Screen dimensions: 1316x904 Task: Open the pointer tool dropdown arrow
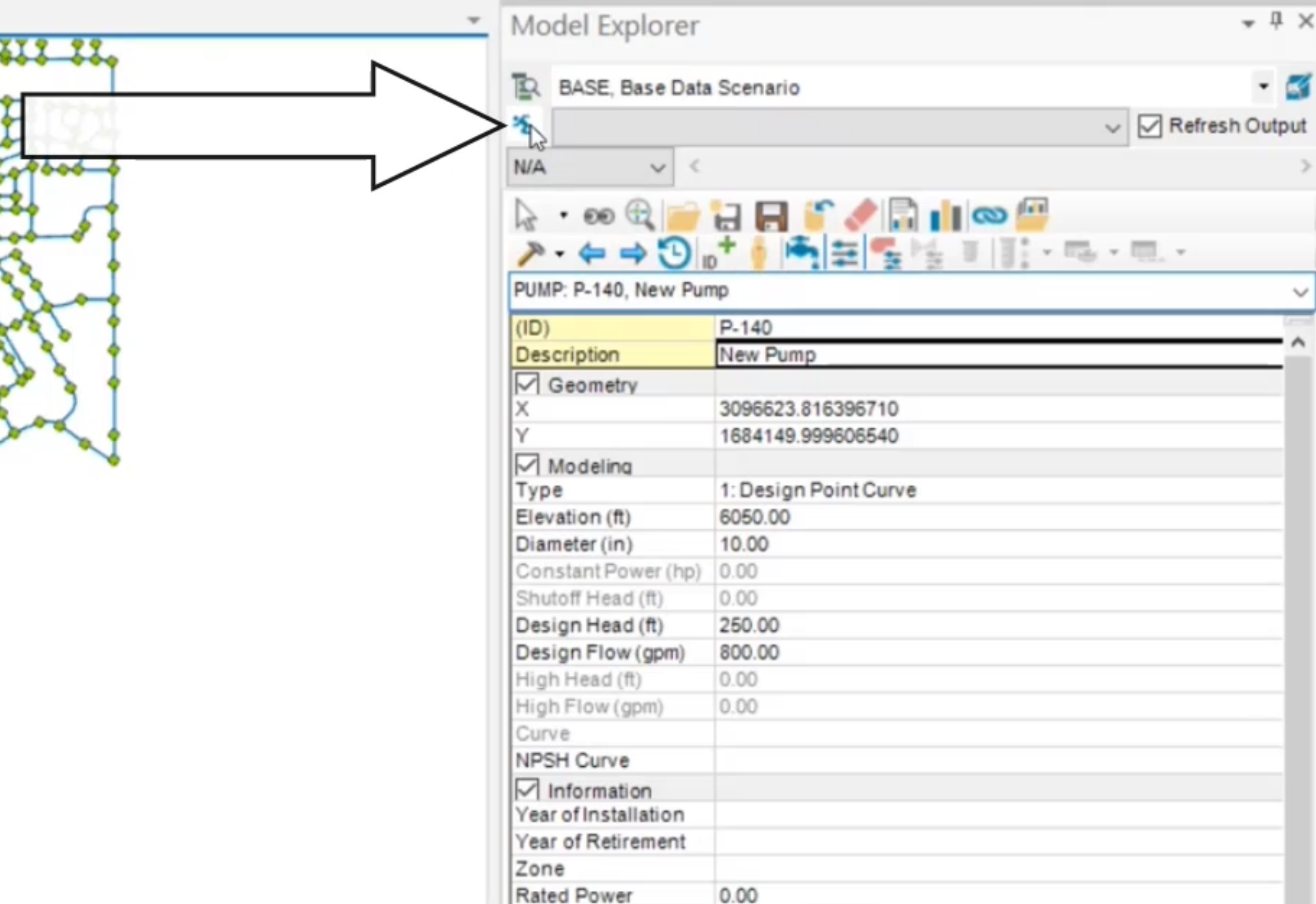point(563,215)
